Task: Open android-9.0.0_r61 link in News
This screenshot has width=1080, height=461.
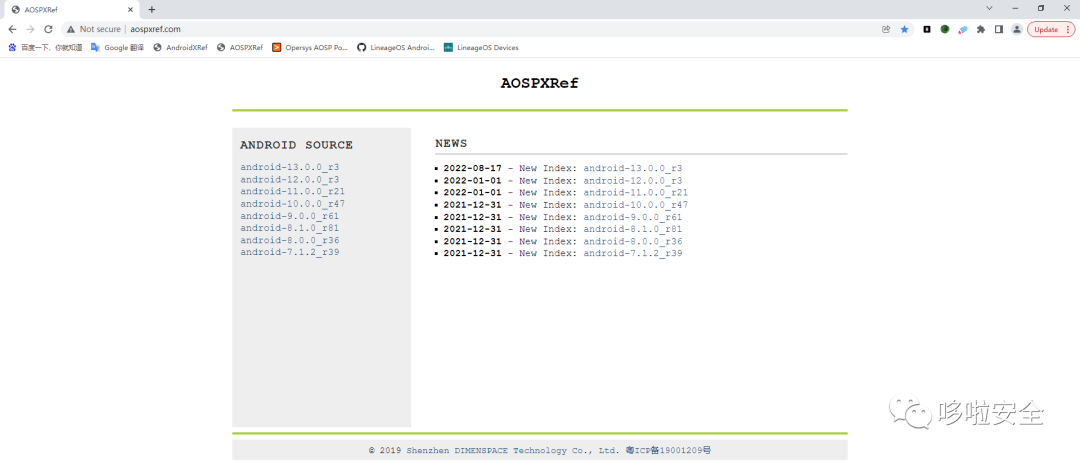Action: click(x=633, y=217)
